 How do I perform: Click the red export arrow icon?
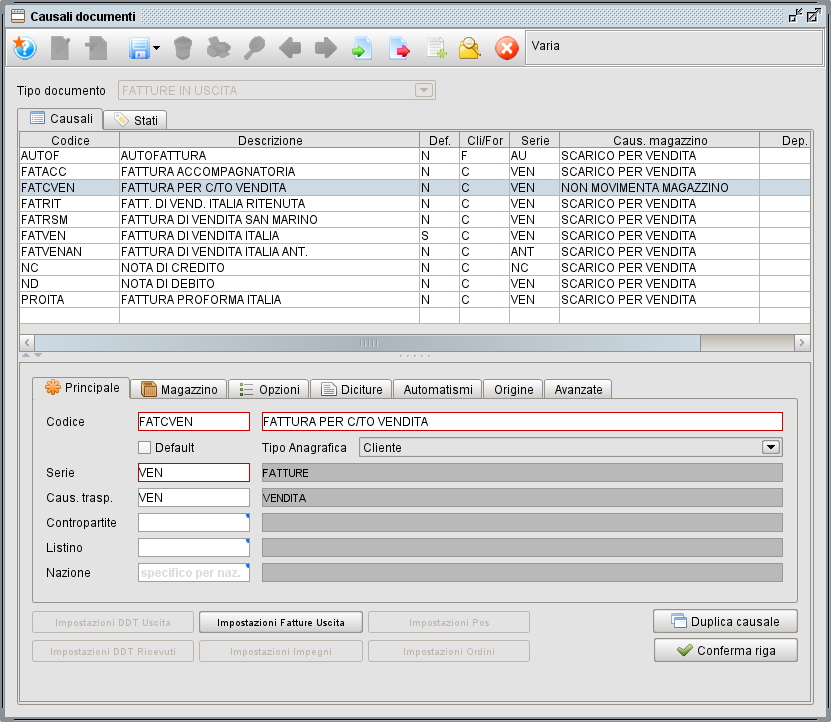(x=399, y=48)
